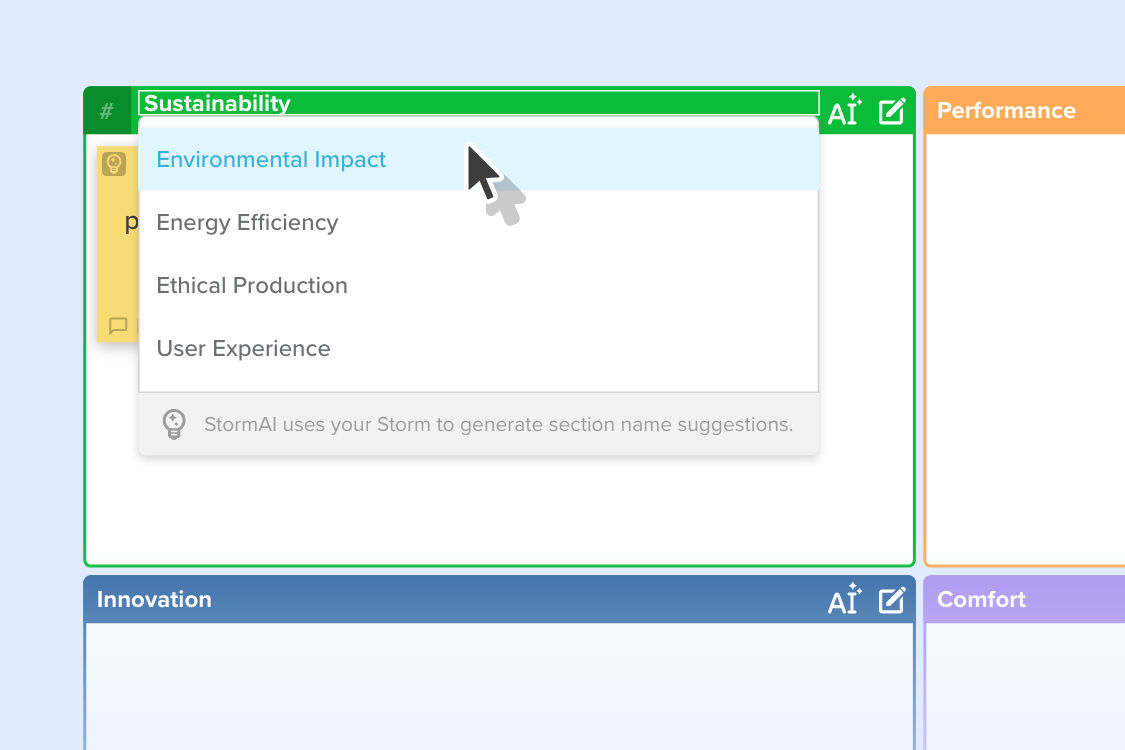Click the edit pencil icon in Sustainability header
1125x750 pixels.
point(892,111)
